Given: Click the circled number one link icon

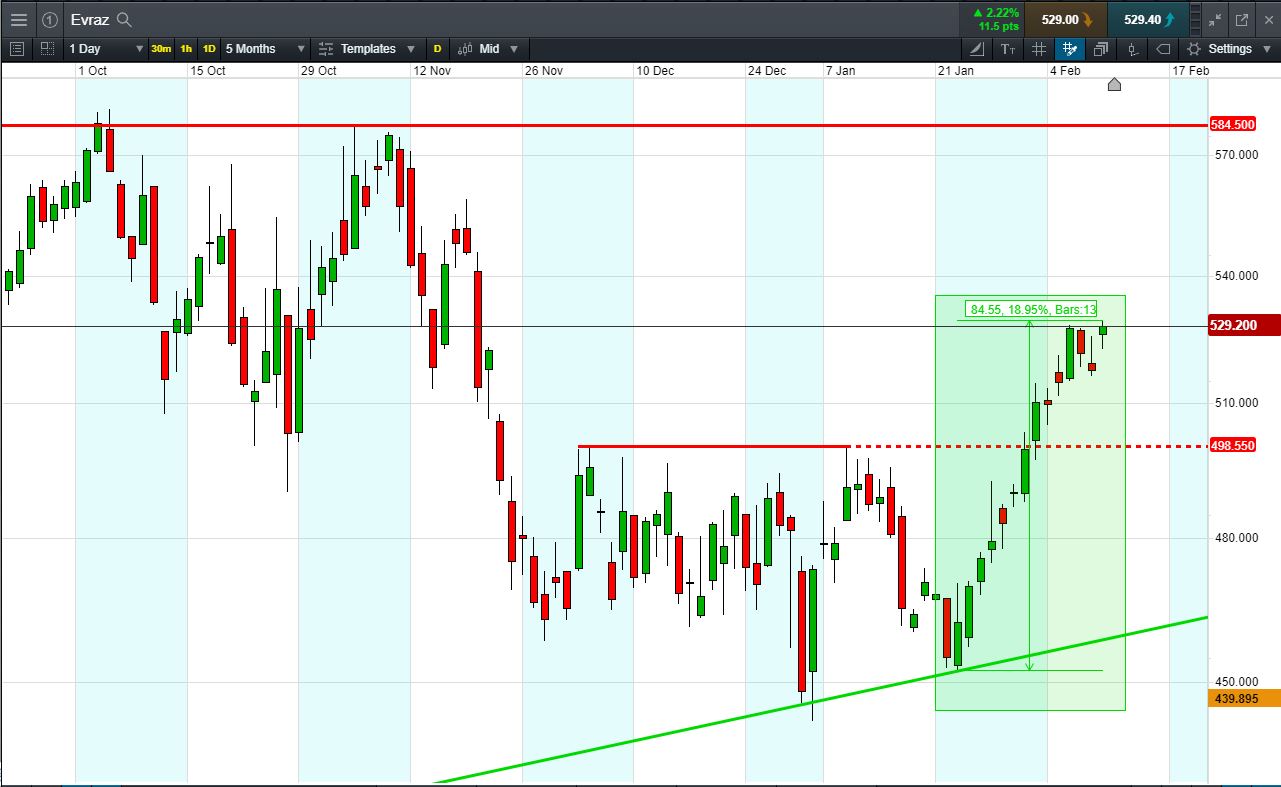Looking at the screenshot, I should tap(50, 19).
